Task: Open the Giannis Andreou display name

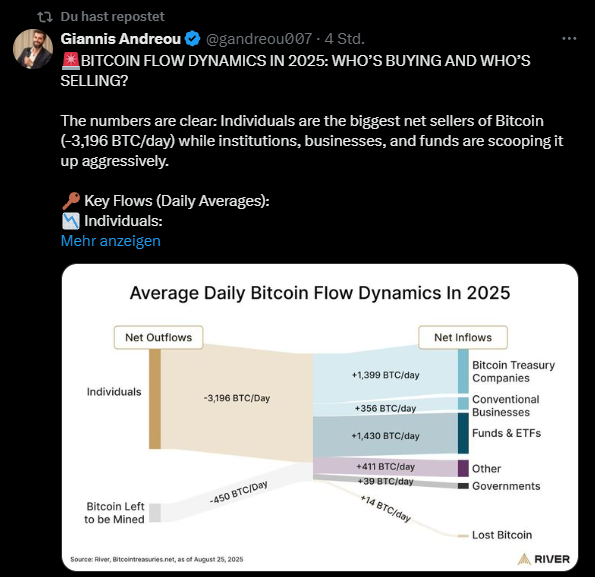Action: 121,39
